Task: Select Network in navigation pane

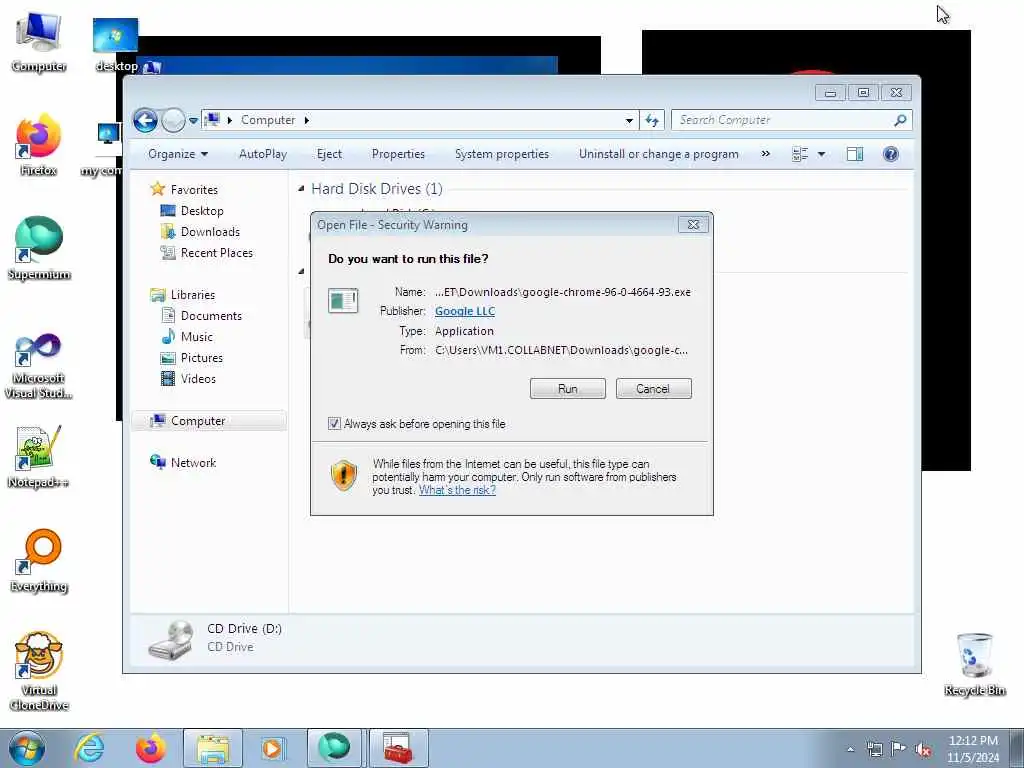Action: pos(193,463)
